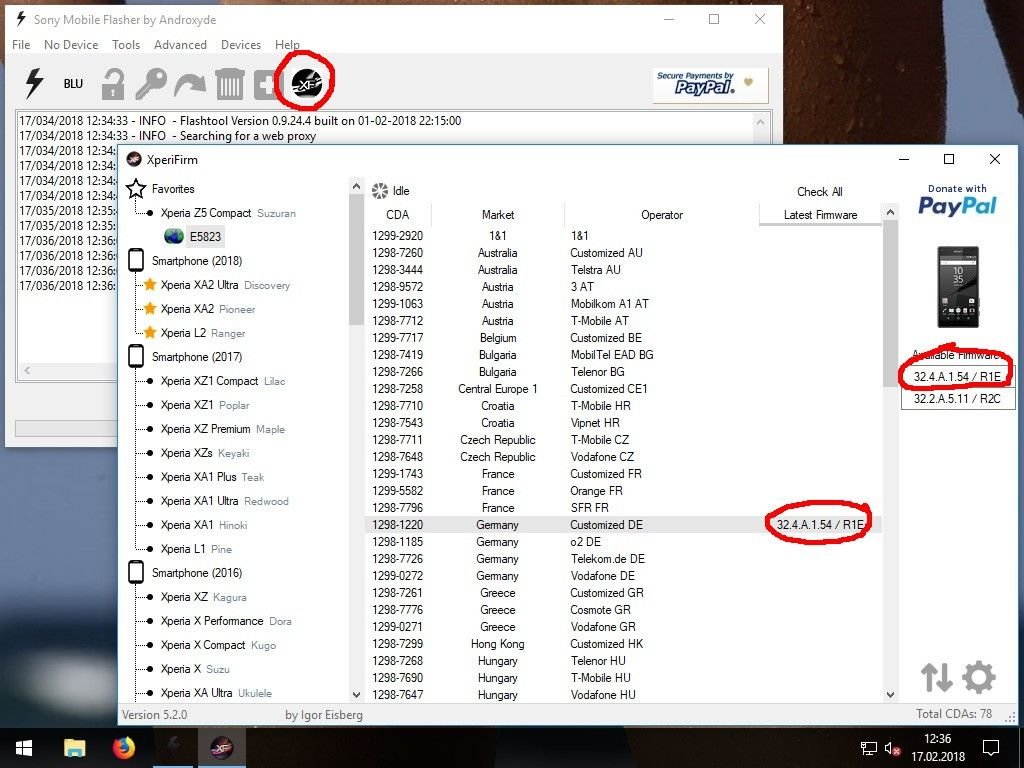Screen dimensions: 1024x768
Task: Click the up-down arrows icon in XperiFirm
Action: point(936,677)
